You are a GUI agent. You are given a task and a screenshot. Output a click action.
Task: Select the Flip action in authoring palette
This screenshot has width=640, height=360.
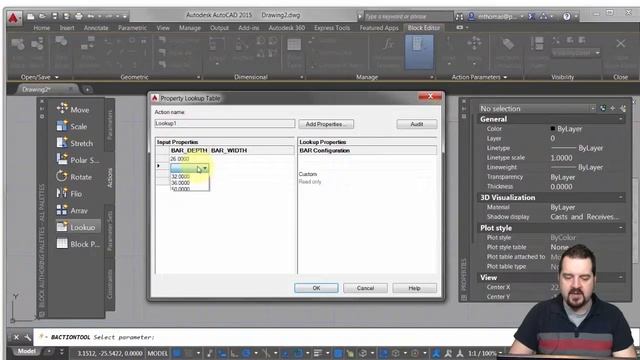click(x=70, y=193)
